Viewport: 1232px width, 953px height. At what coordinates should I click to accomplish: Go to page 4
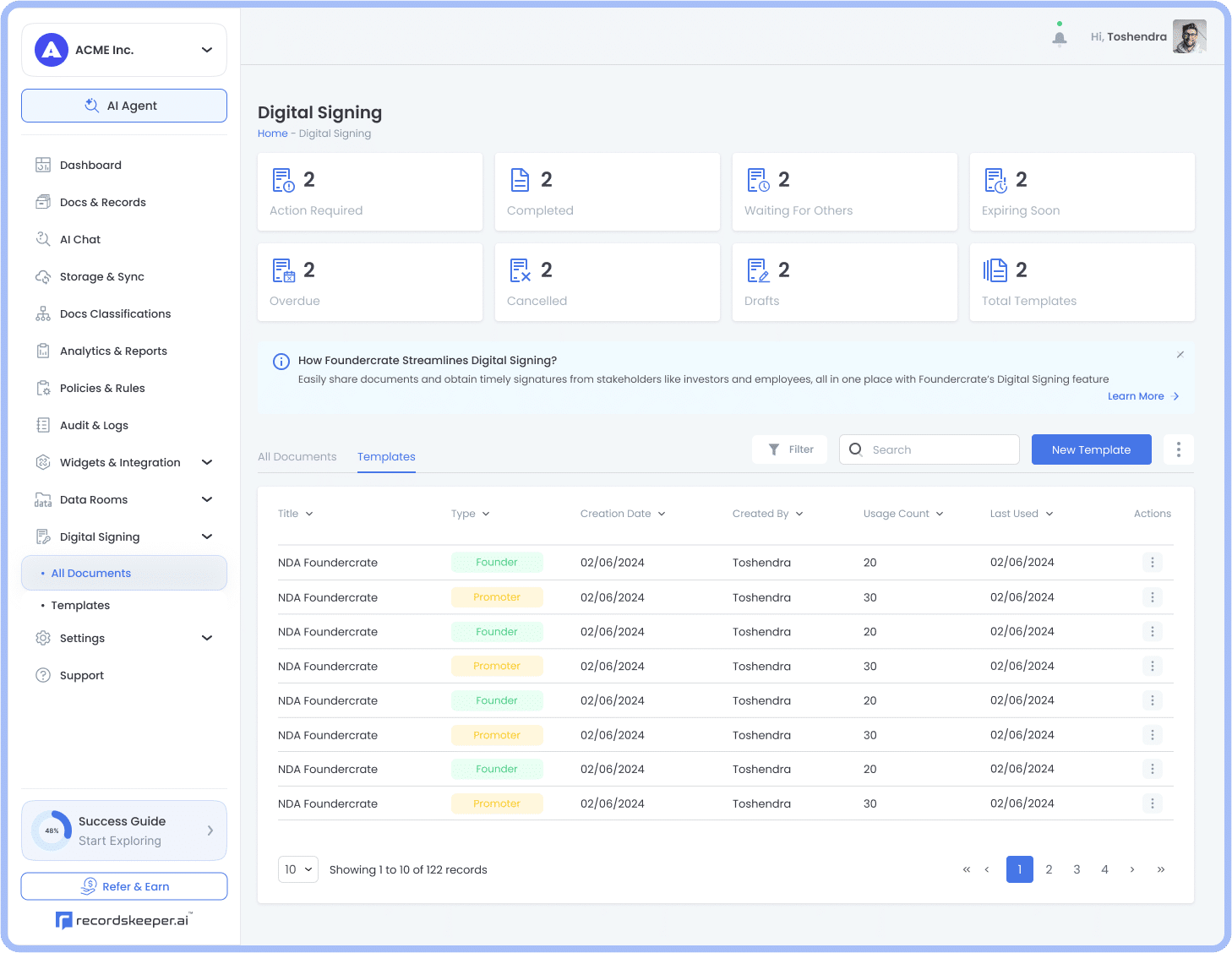(1104, 869)
